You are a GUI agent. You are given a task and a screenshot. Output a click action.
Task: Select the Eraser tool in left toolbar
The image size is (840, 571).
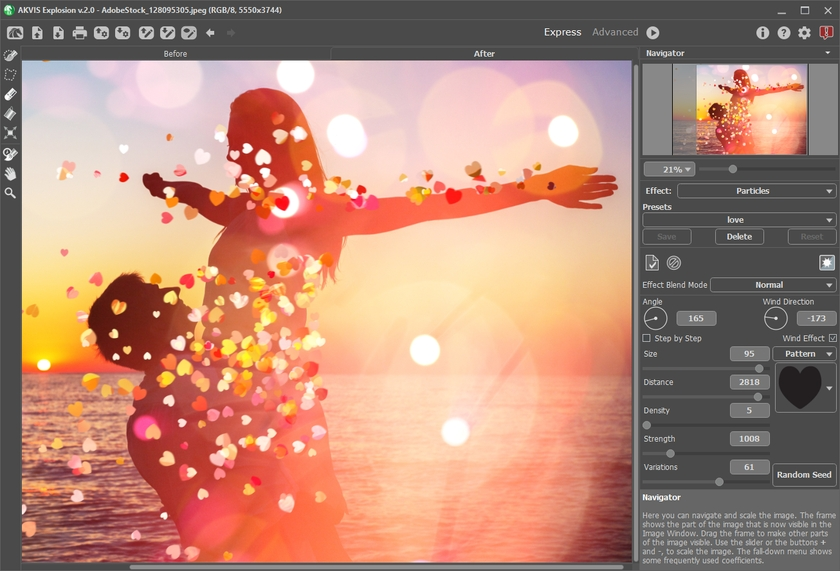(x=10, y=94)
